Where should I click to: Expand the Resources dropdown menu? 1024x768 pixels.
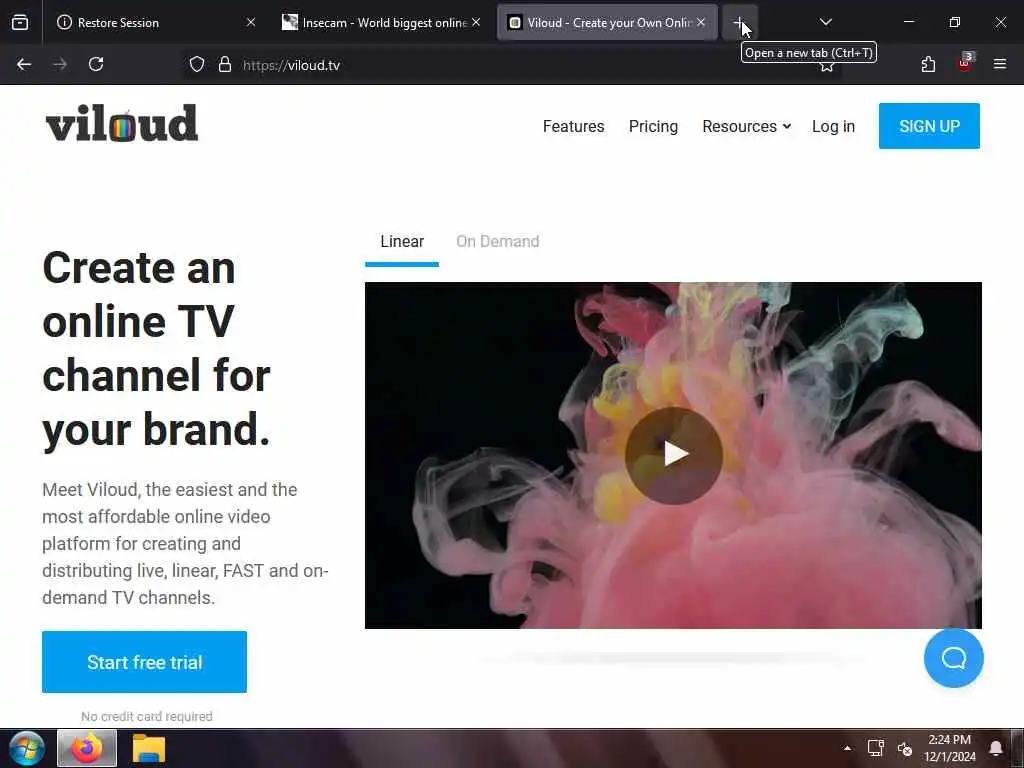pyautogui.click(x=746, y=126)
